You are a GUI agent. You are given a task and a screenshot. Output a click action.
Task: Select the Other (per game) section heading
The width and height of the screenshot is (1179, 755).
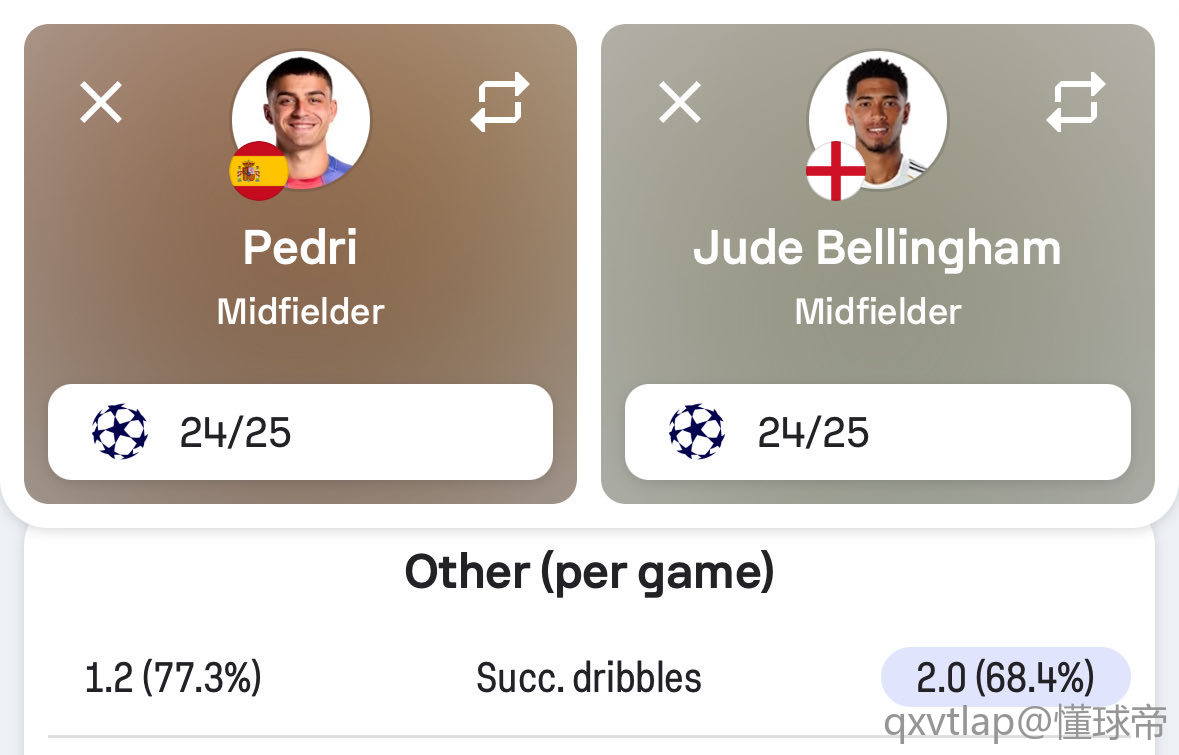590,573
